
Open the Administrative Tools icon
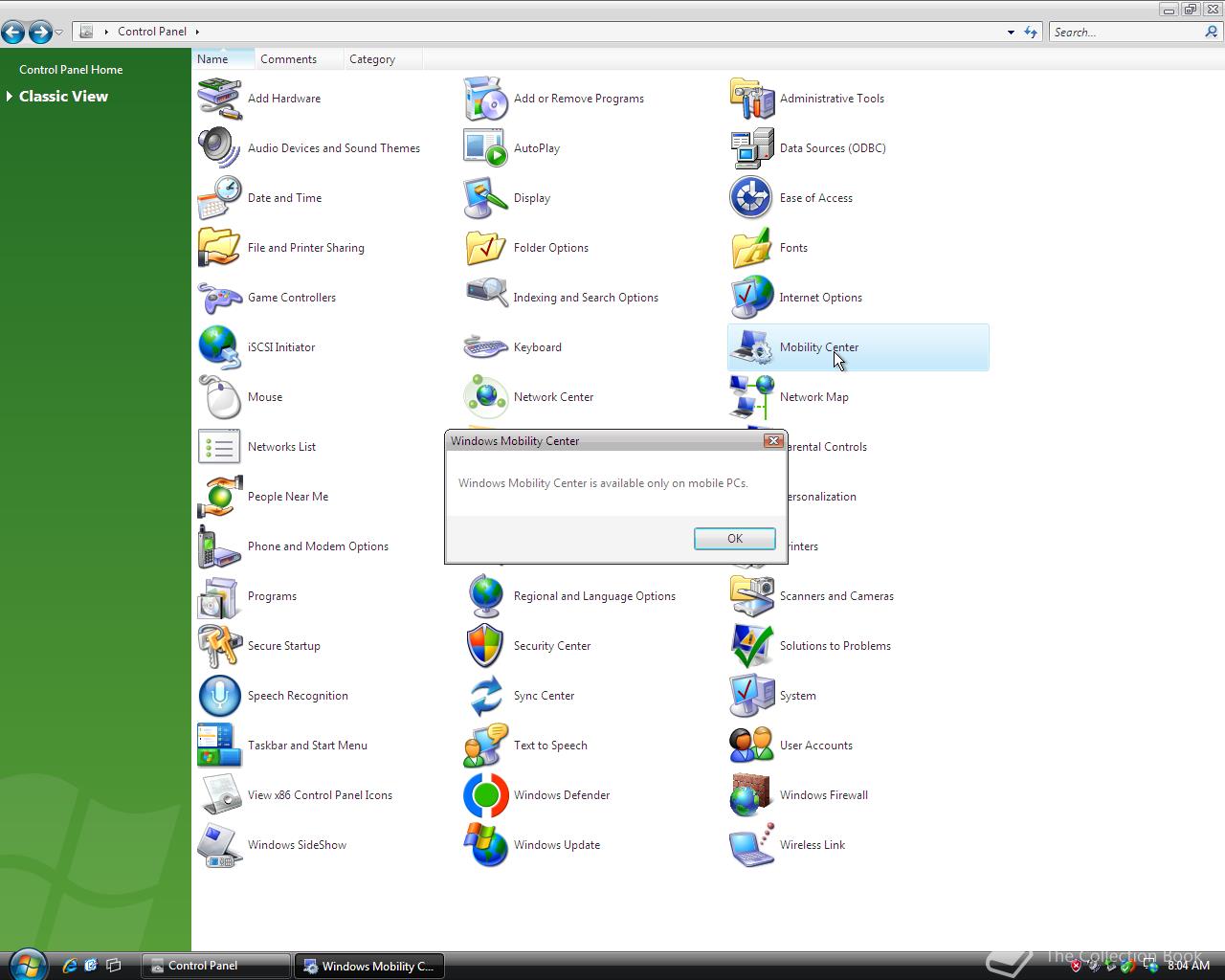751,99
